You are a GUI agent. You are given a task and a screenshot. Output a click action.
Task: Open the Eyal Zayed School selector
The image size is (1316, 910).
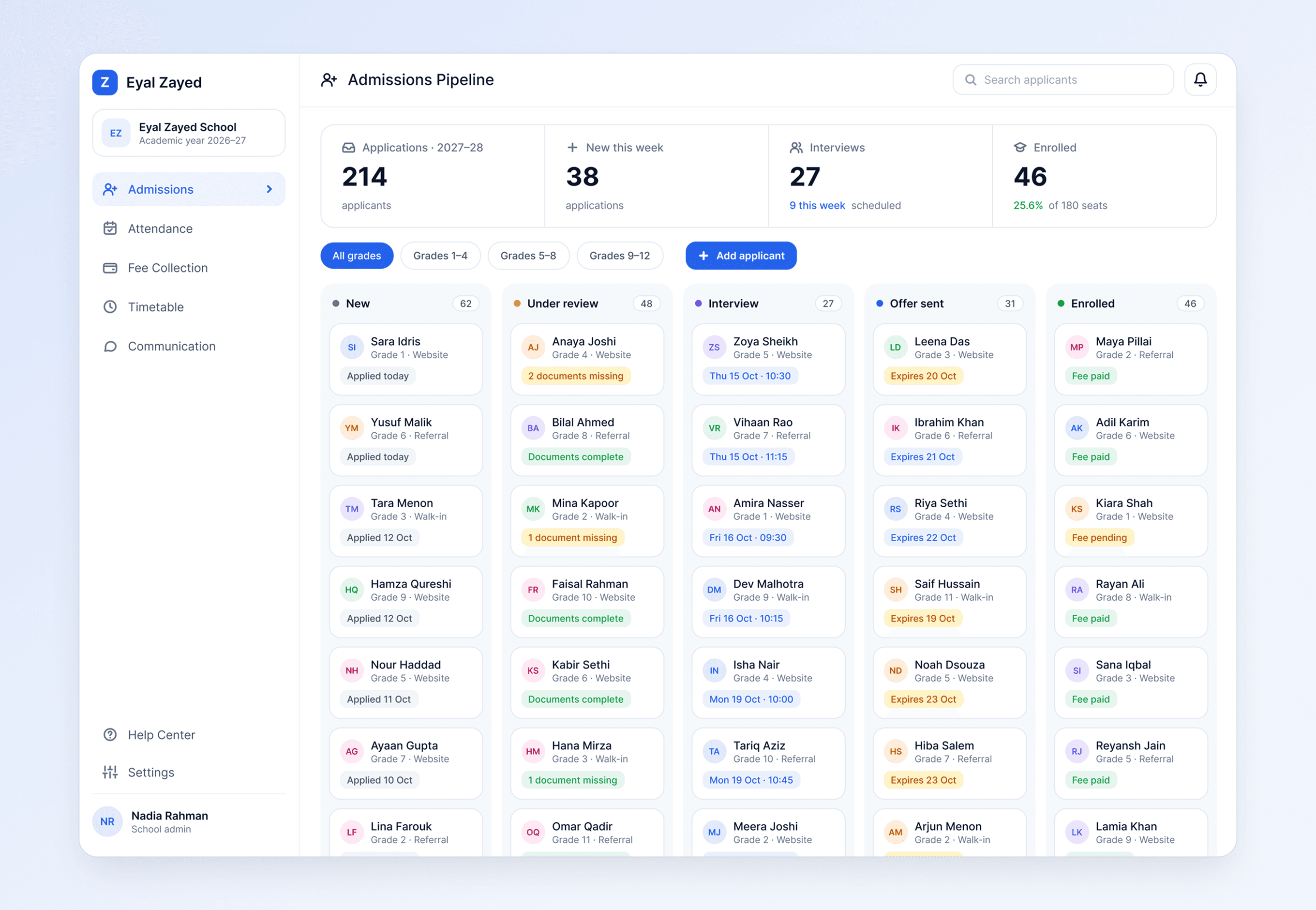(189, 134)
